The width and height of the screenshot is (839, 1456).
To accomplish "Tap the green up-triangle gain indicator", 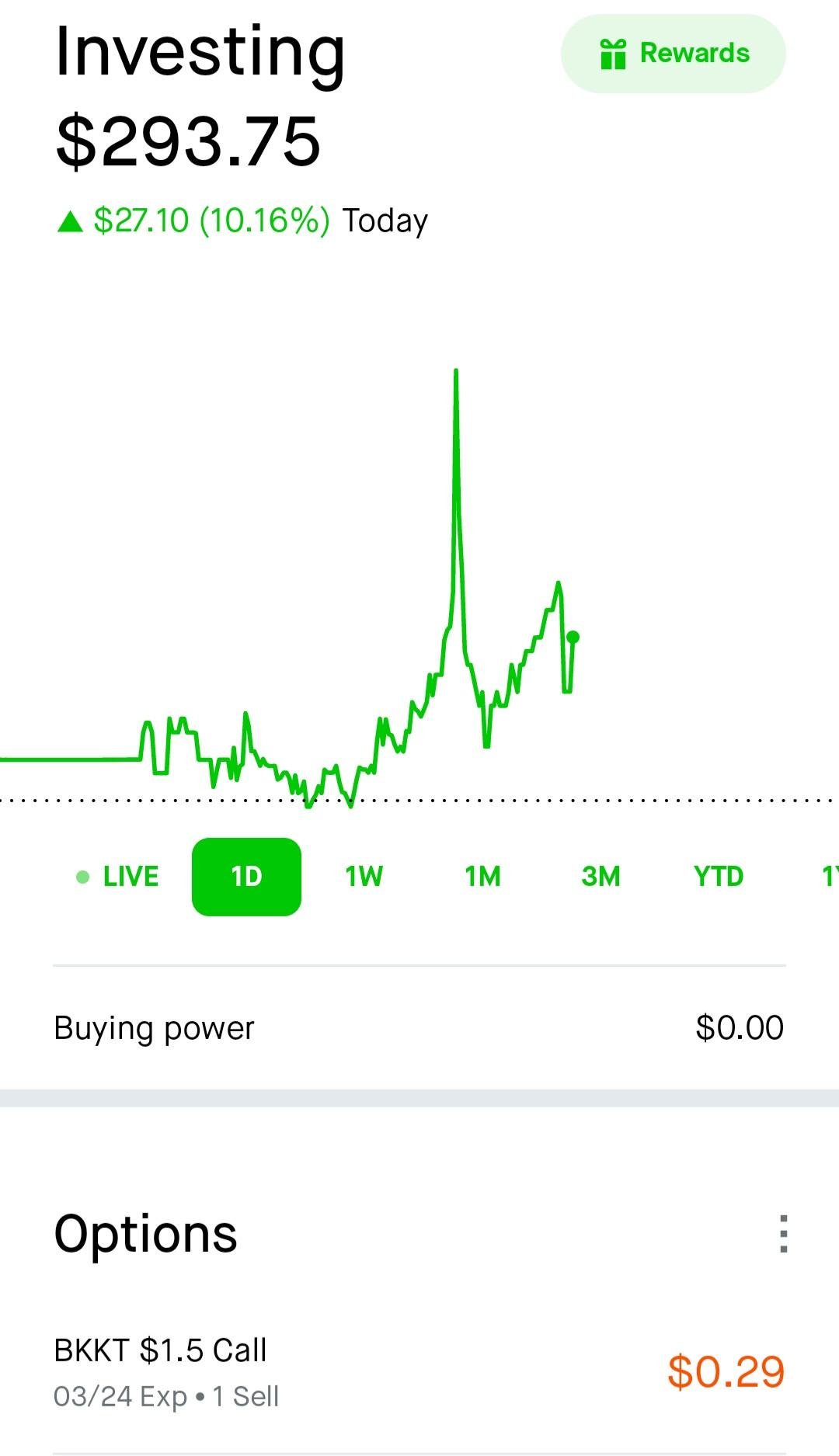I will (70, 221).
